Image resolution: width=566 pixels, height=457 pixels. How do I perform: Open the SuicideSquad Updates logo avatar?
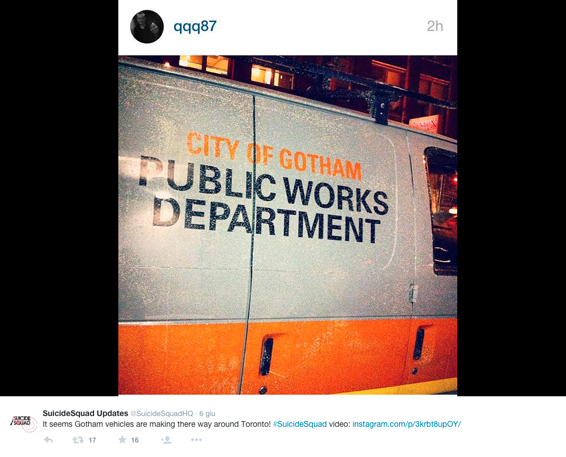tap(23, 422)
